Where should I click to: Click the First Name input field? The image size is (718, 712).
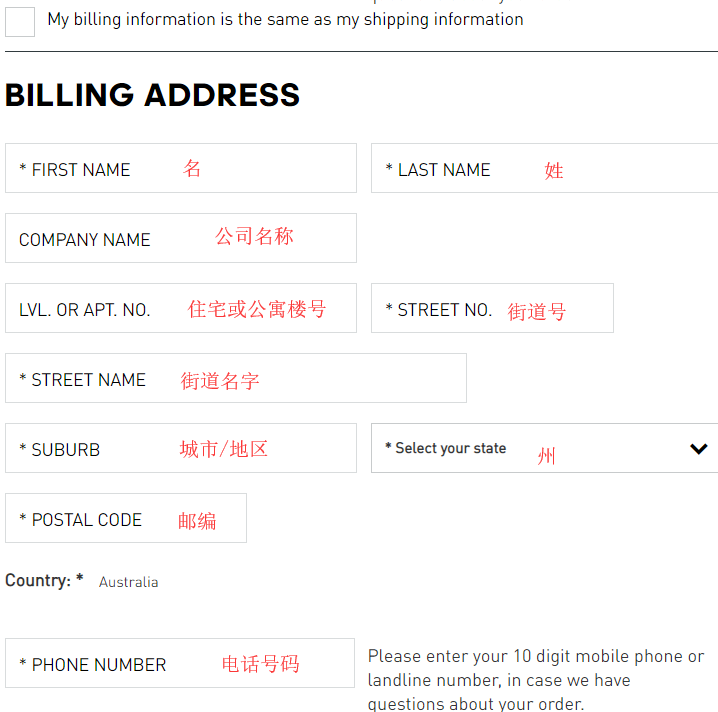180,168
